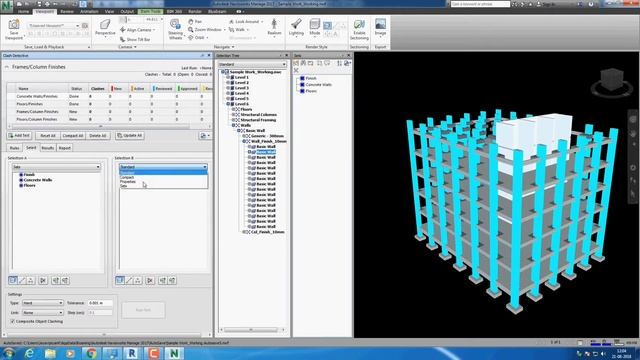Open Steering Wheels navigation tool

176,29
